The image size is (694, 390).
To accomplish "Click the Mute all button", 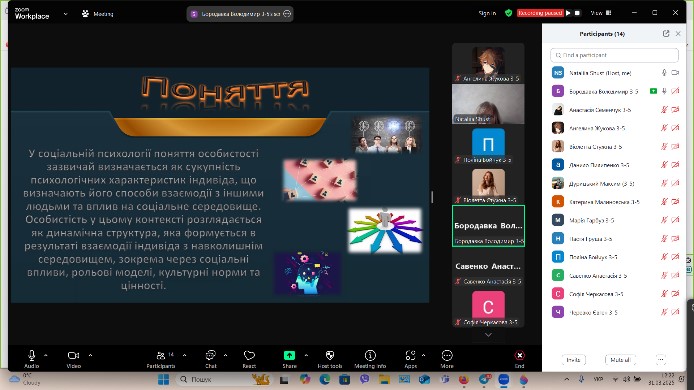I will [x=620, y=360].
